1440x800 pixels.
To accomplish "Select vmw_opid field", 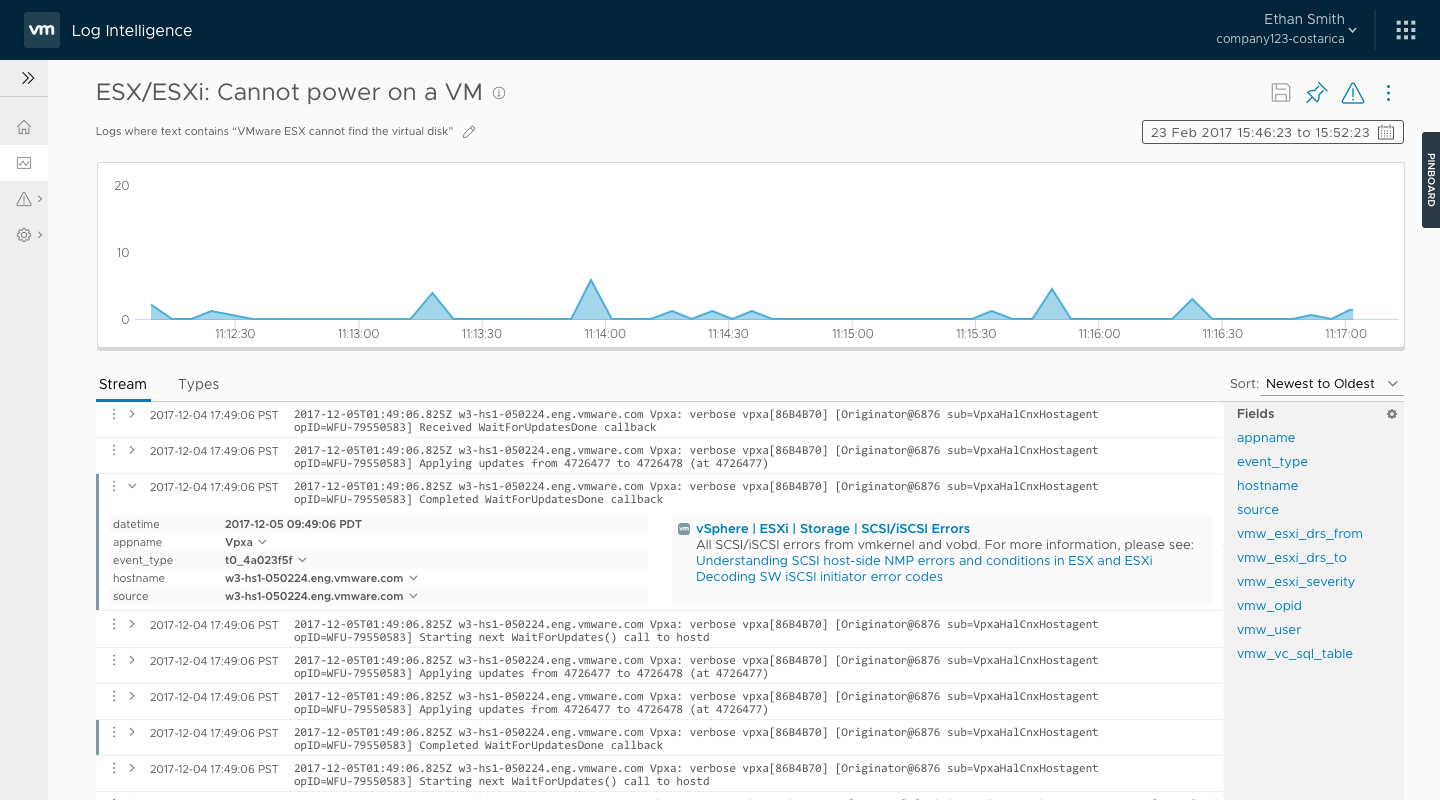I will (1270, 606).
